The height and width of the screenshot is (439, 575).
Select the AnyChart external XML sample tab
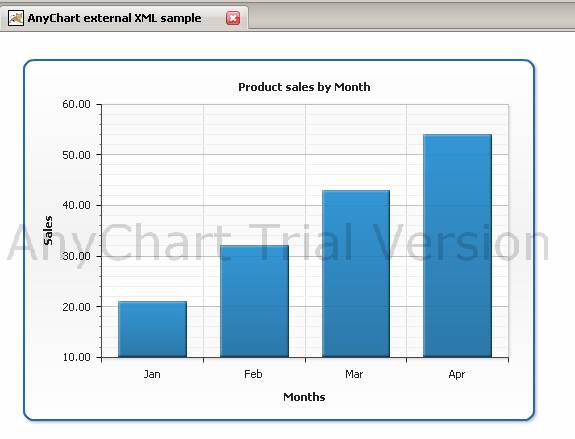(124, 18)
